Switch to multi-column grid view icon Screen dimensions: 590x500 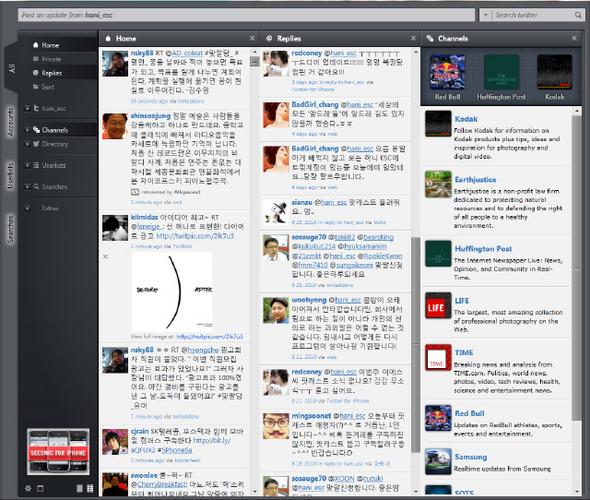pyautogui.click(x=90, y=488)
